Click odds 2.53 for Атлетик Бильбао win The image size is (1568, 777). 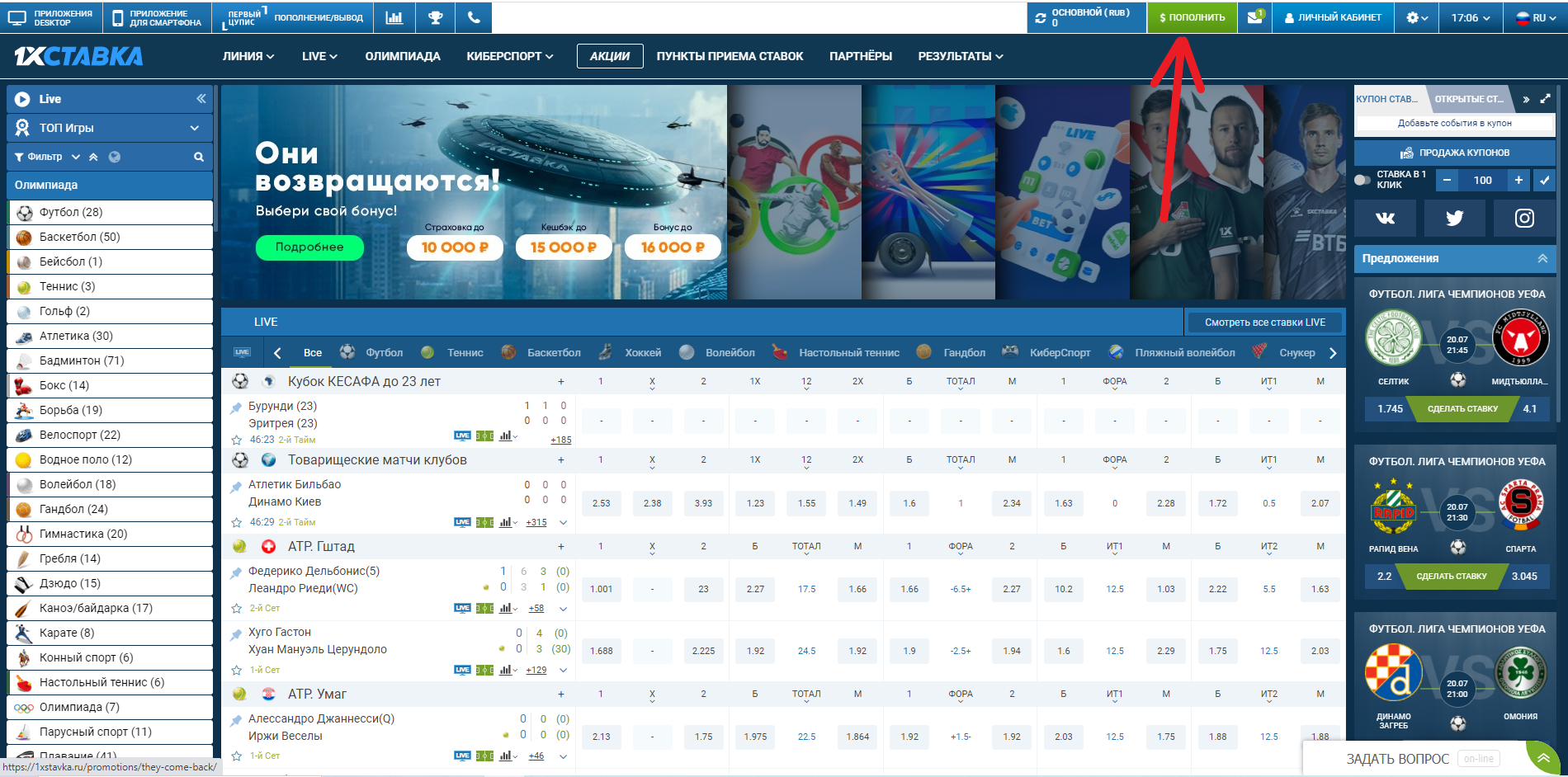coord(601,503)
